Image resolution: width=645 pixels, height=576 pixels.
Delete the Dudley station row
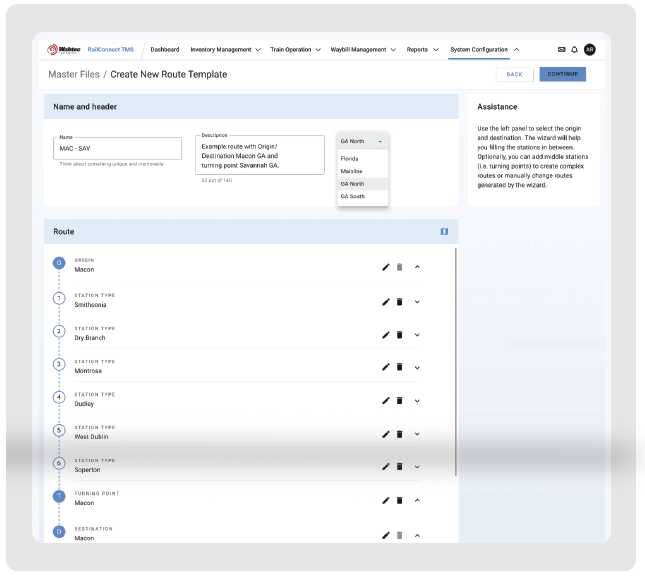(399, 401)
